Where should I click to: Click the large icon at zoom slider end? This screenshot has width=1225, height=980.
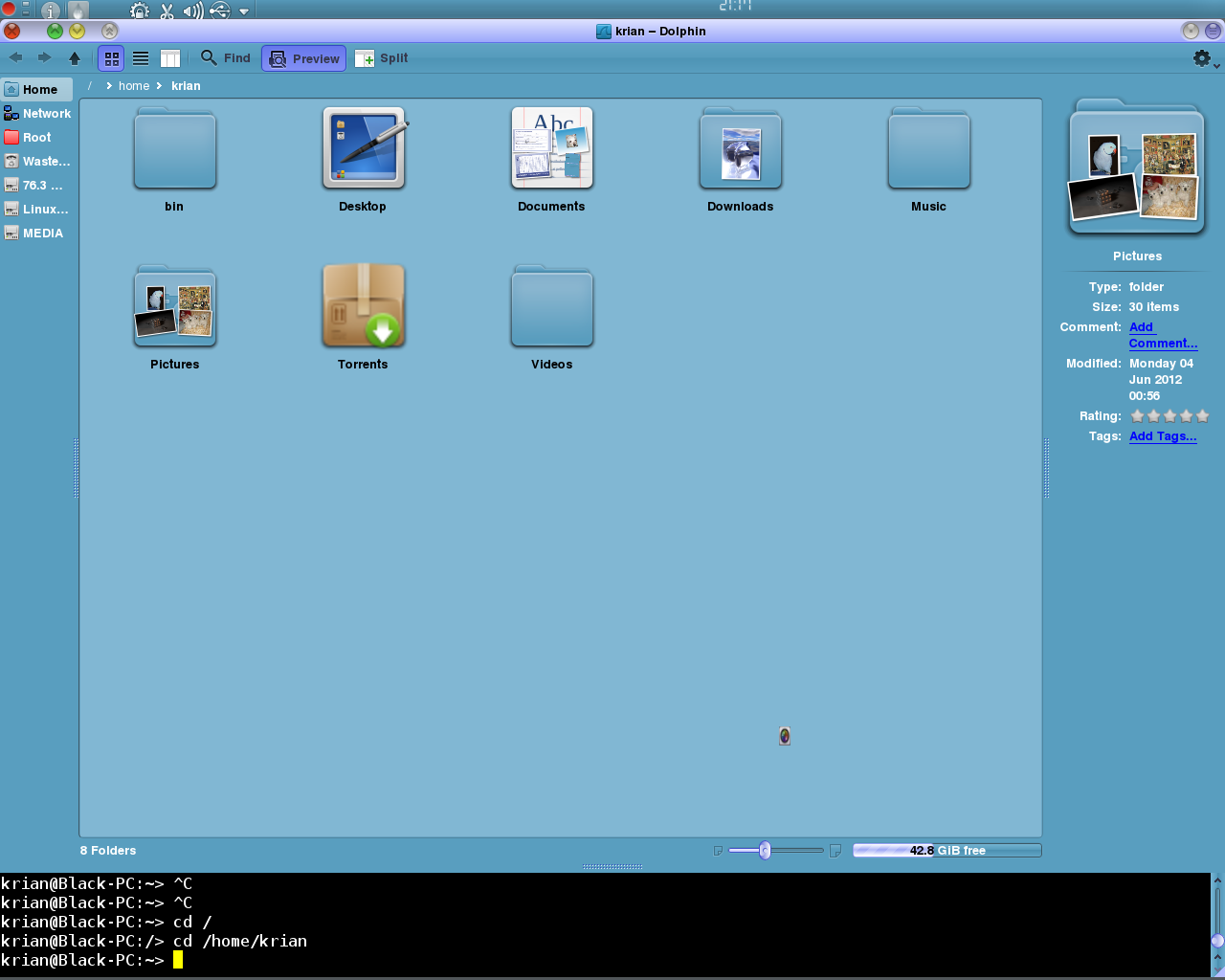click(x=835, y=850)
